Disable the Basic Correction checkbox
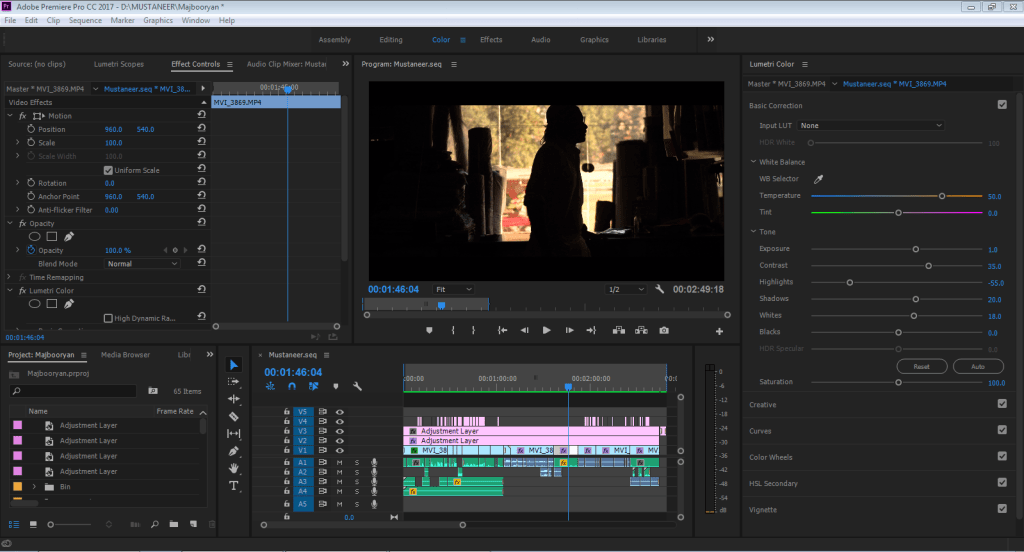This screenshot has width=1024, height=552. 1002,105
